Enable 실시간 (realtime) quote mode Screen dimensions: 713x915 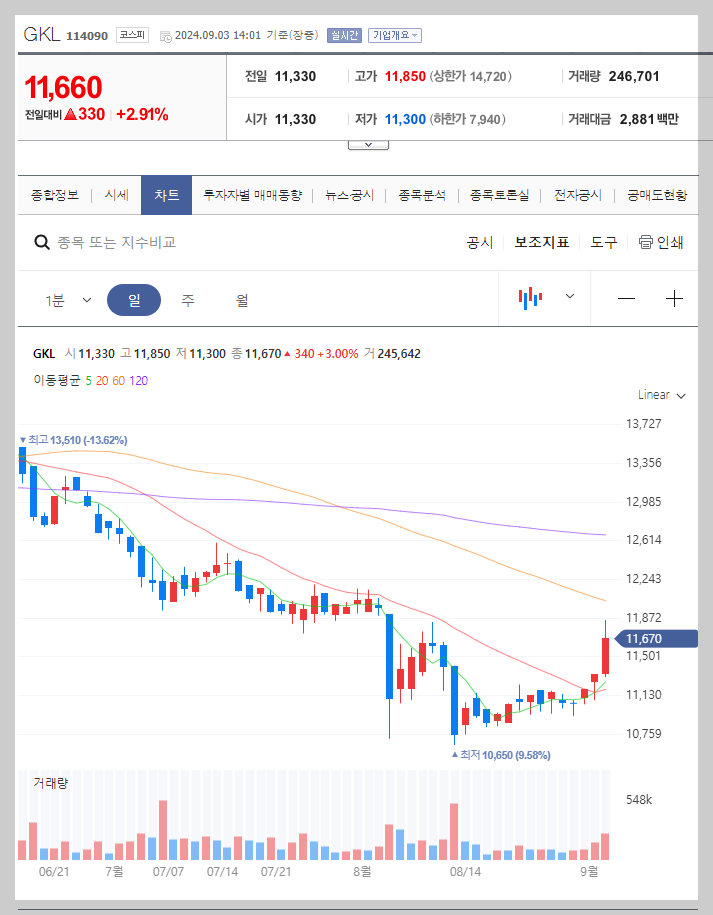[344, 34]
